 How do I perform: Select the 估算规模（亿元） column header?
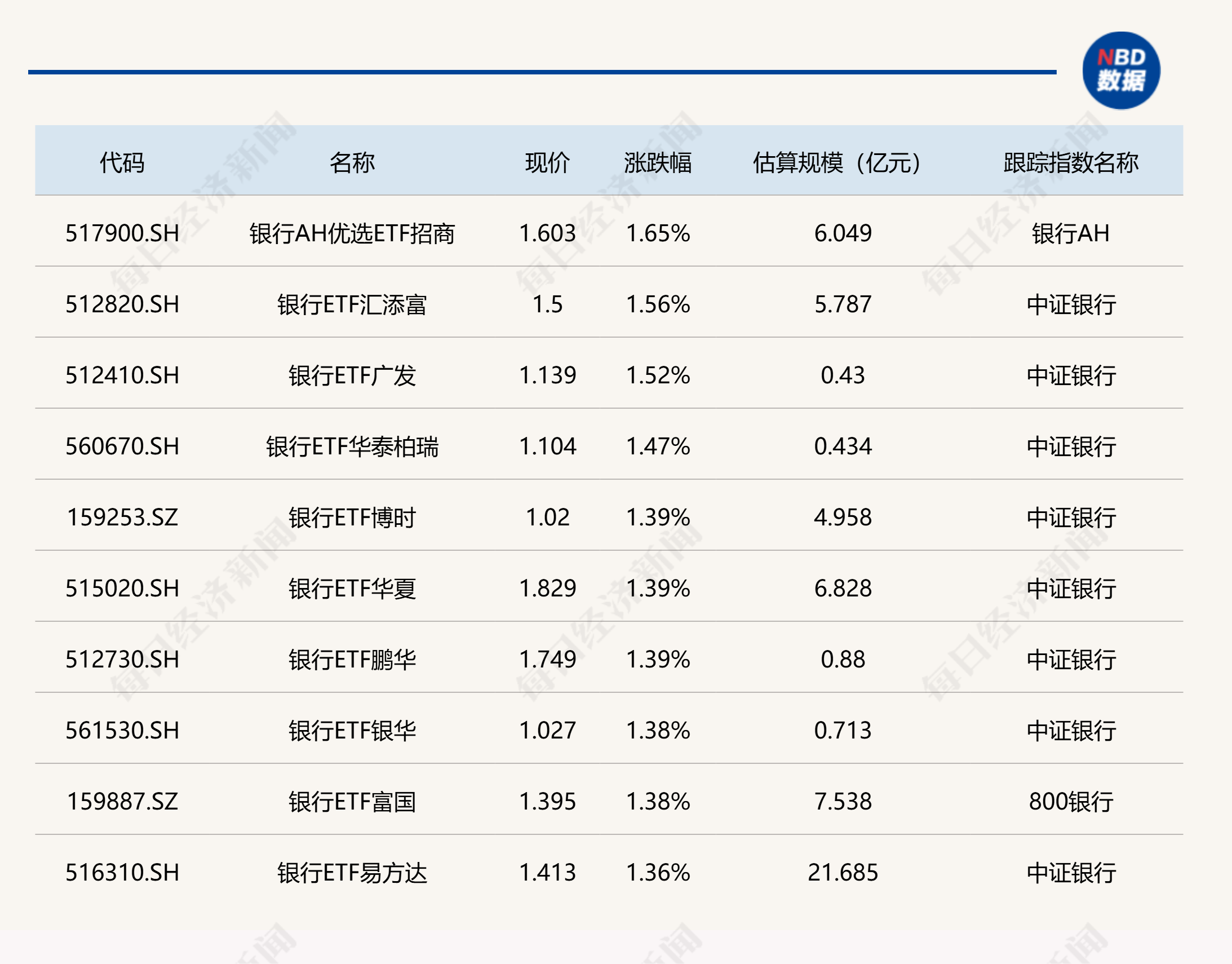(x=837, y=162)
